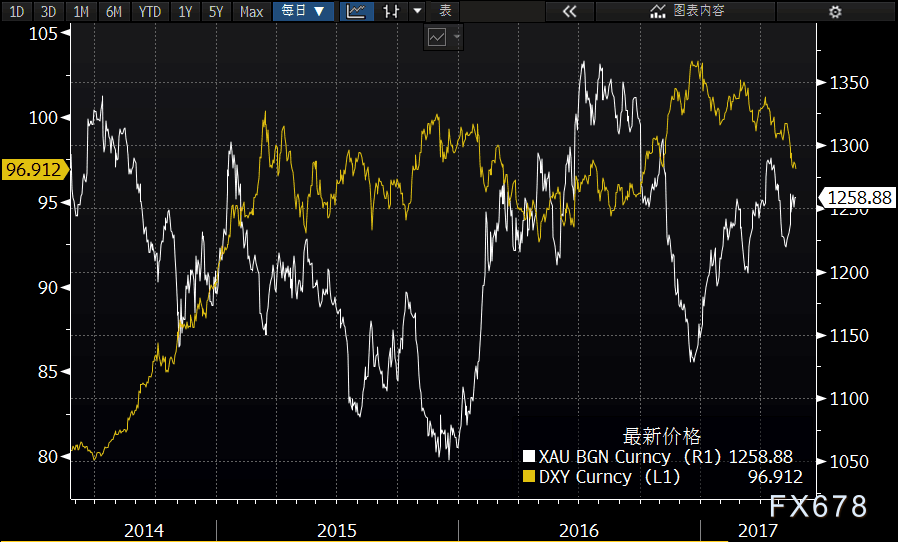
Task: Open the 每日 frequency dropdown
Action: (304, 11)
